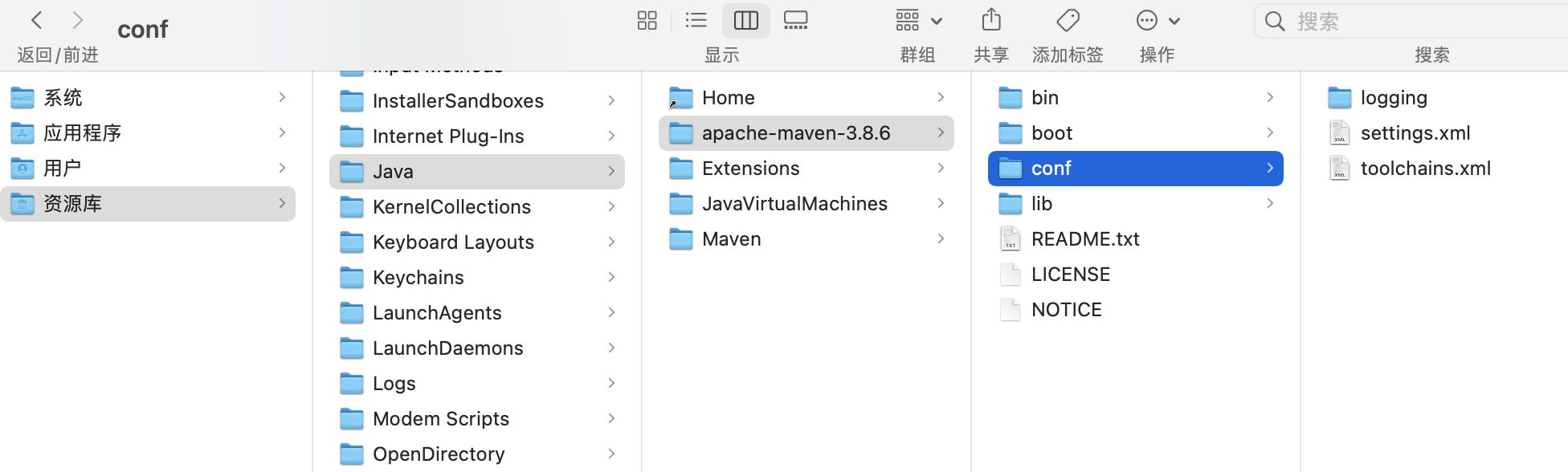Select the 应用程序 folder
Image resolution: width=1568 pixels, height=472 pixels.
pyautogui.click(x=82, y=133)
